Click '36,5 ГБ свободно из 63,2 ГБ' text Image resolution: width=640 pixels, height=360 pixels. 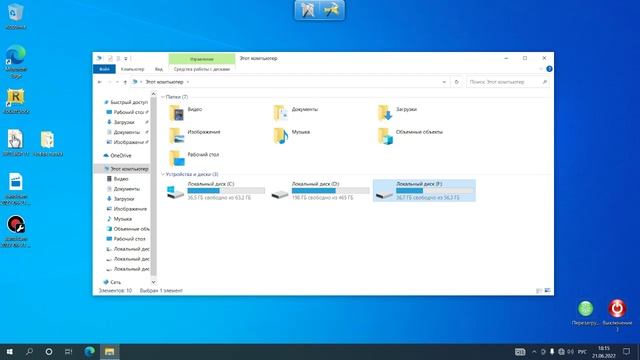[x=219, y=198]
